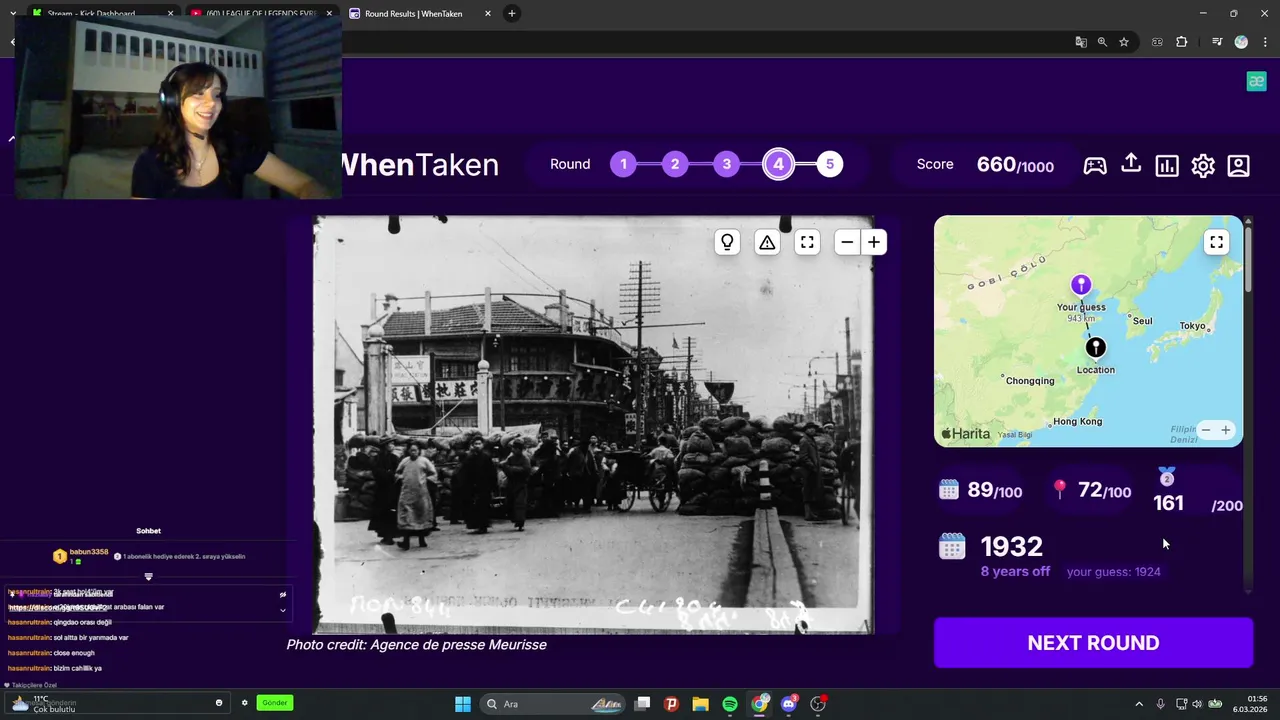The image size is (1280, 720).
Task: Click the translate page icon in address bar
Action: coord(1081,42)
